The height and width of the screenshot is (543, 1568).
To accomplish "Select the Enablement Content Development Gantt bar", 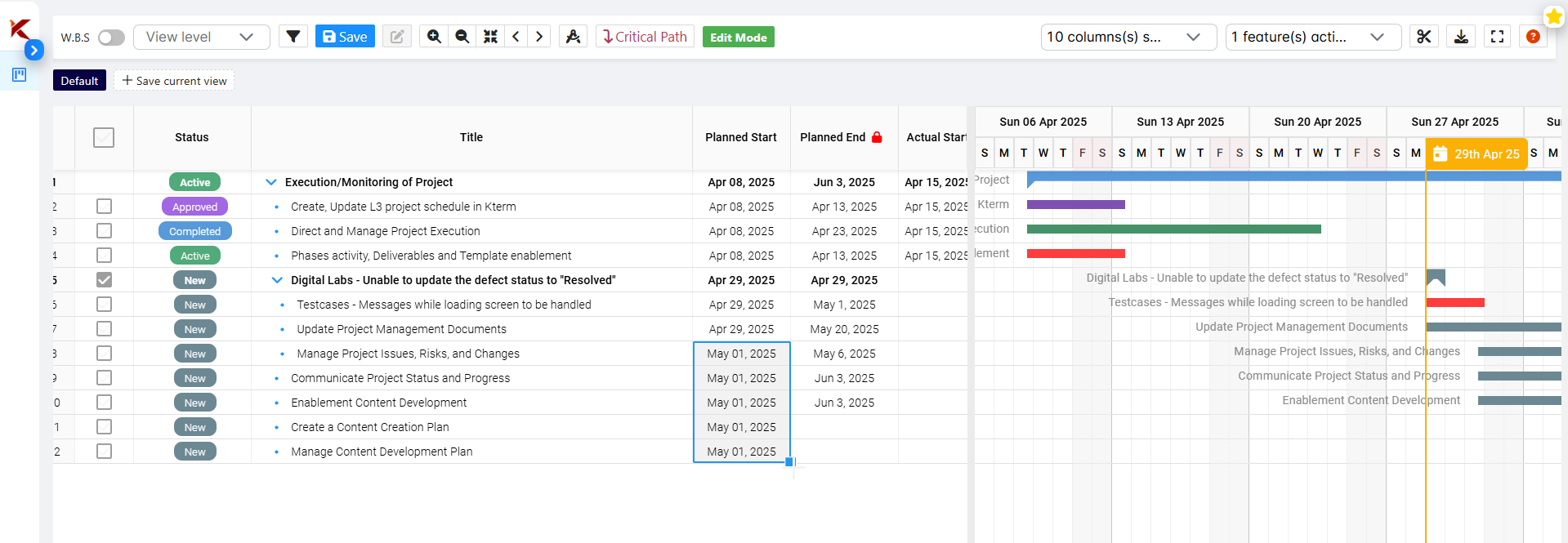I will point(1520,401).
